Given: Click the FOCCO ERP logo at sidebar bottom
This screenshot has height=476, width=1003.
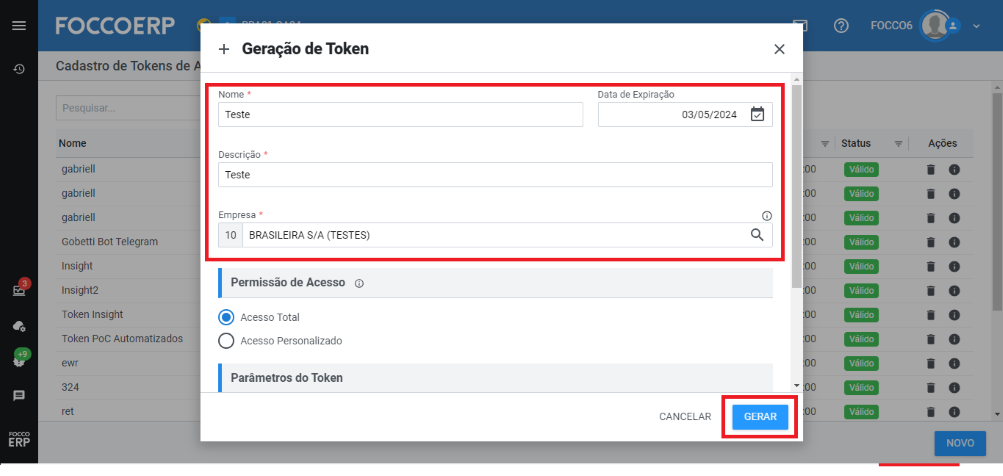Looking at the screenshot, I should coord(19,440).
